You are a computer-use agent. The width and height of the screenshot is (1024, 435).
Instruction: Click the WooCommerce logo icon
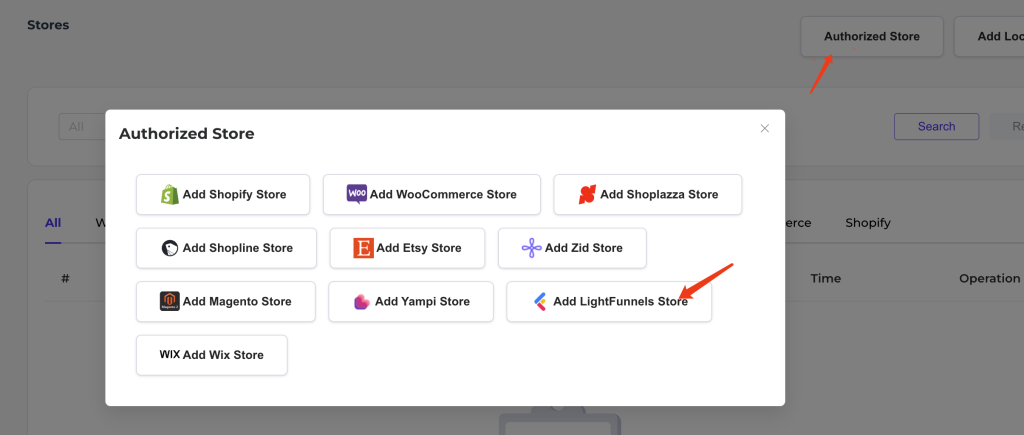pos(357,195)
